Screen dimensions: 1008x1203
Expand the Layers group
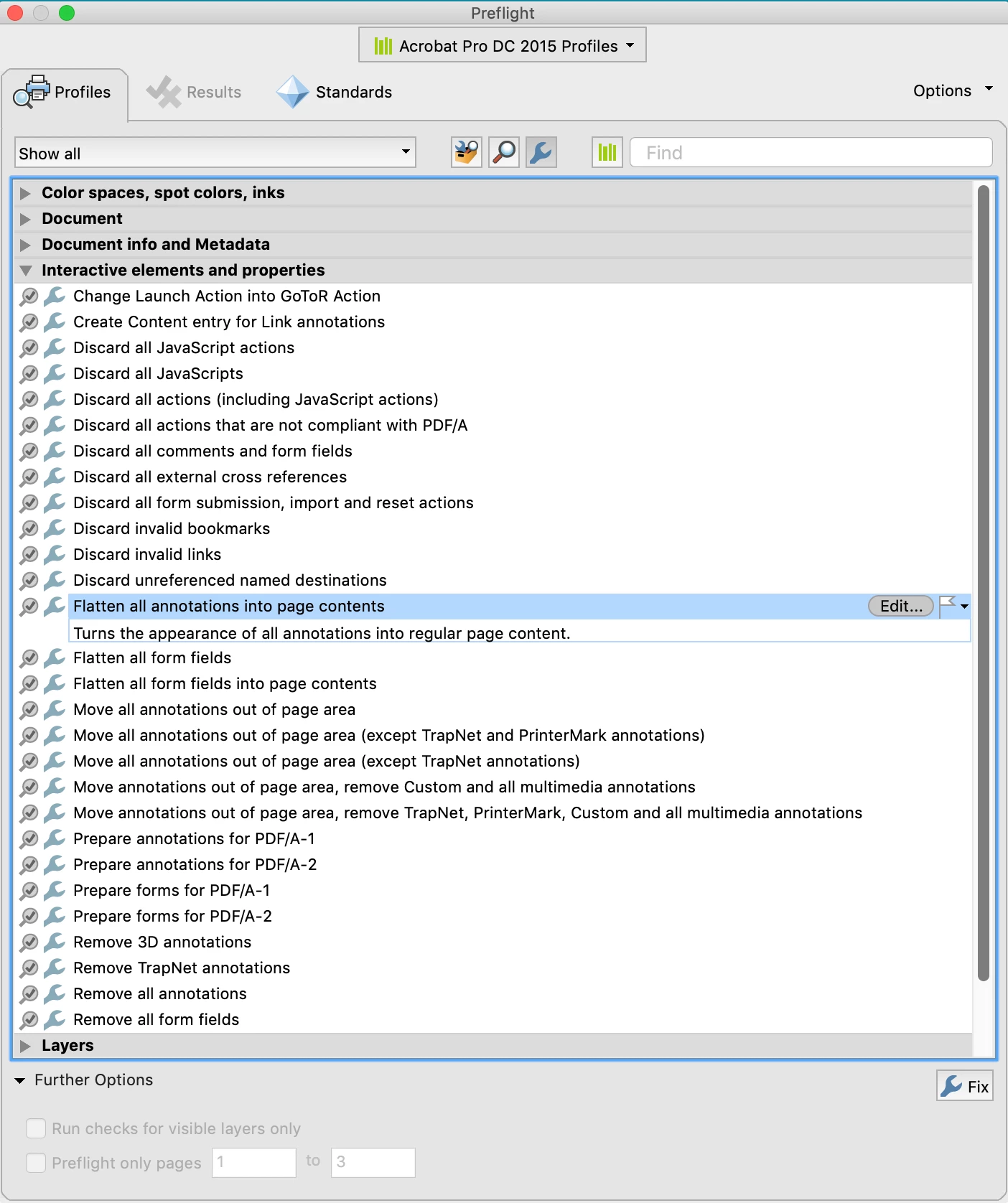click(x=26, y=1046)
